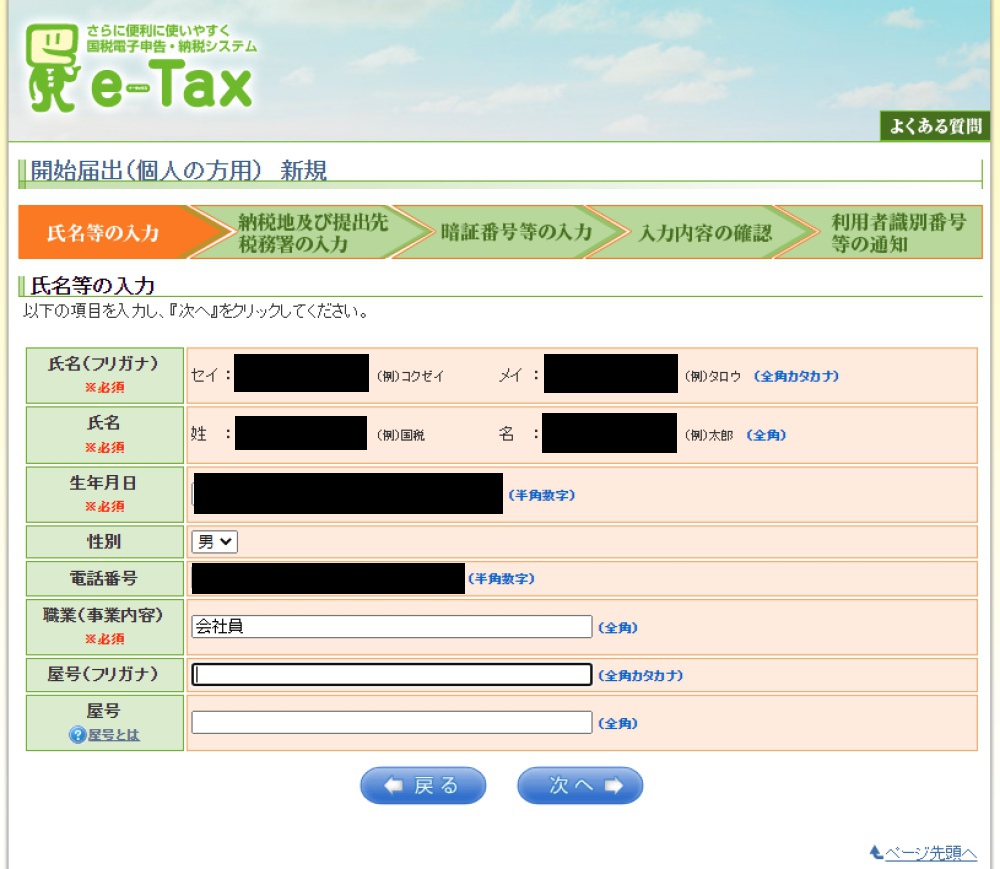Screen dimensions: 1000x869
Task: Click the (全角カタカナ) hint in 氏名(フリガナ) row
Action: [796, 376]
